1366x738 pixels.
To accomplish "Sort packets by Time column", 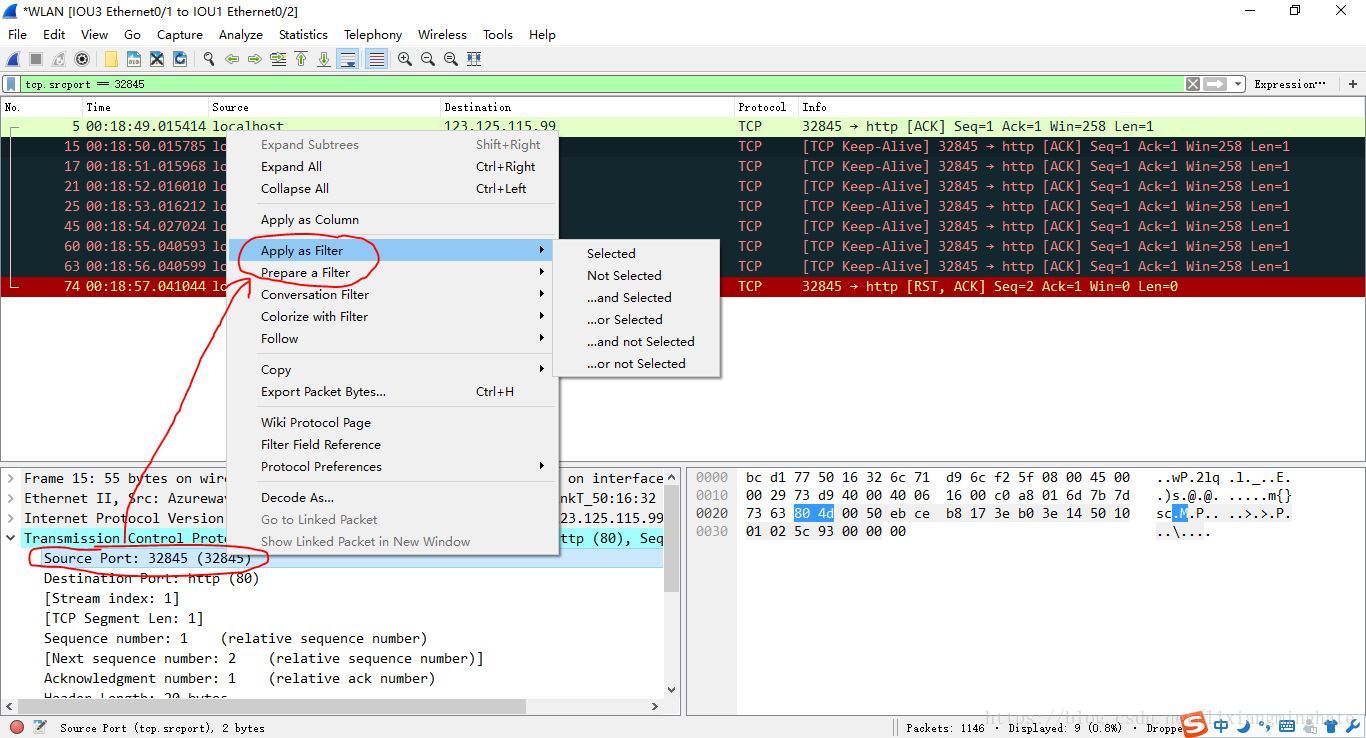I will pyautogui.click(x=145, y=107).
